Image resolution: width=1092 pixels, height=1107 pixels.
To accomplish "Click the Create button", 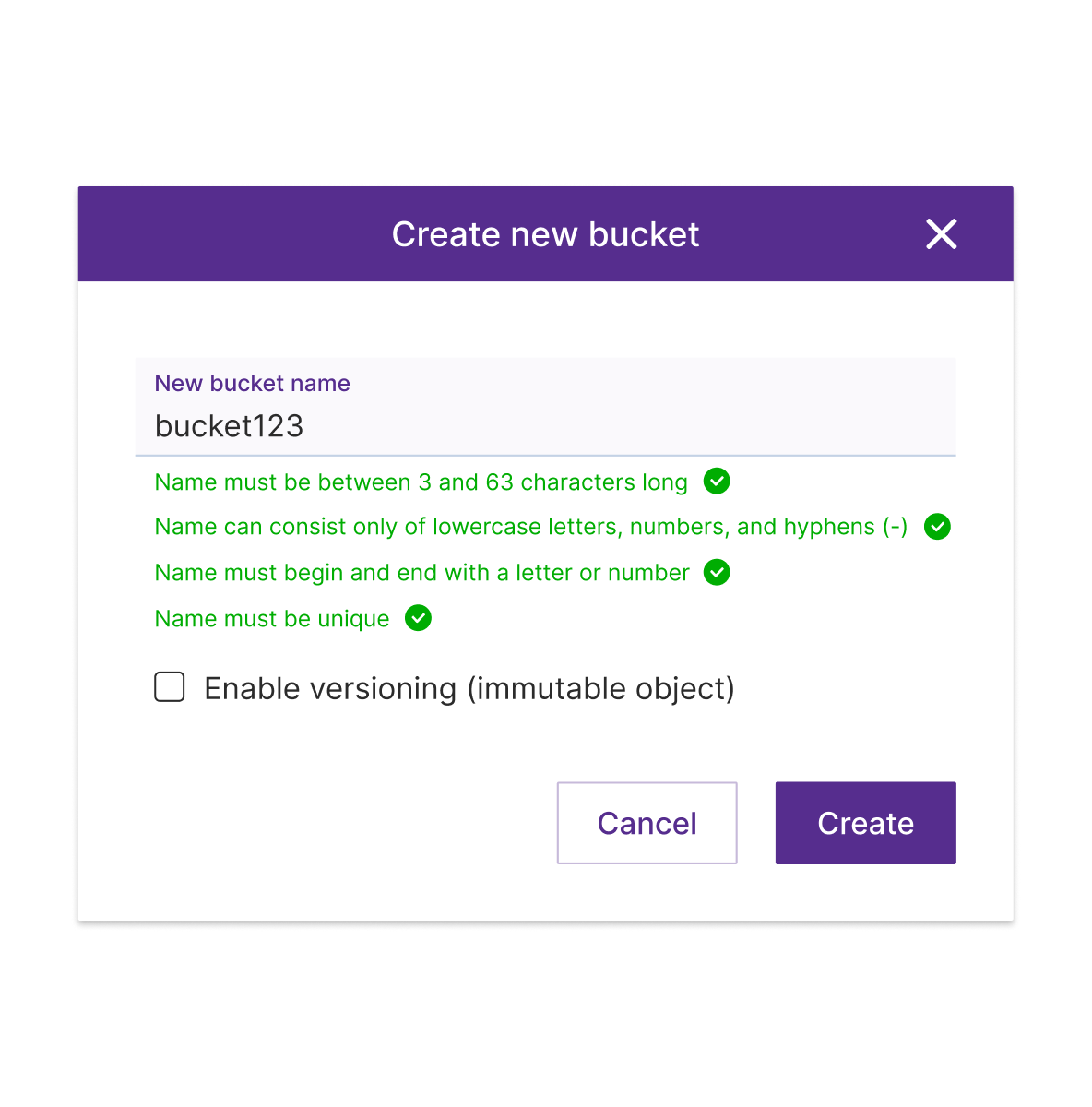I will [x=865, y=823].
